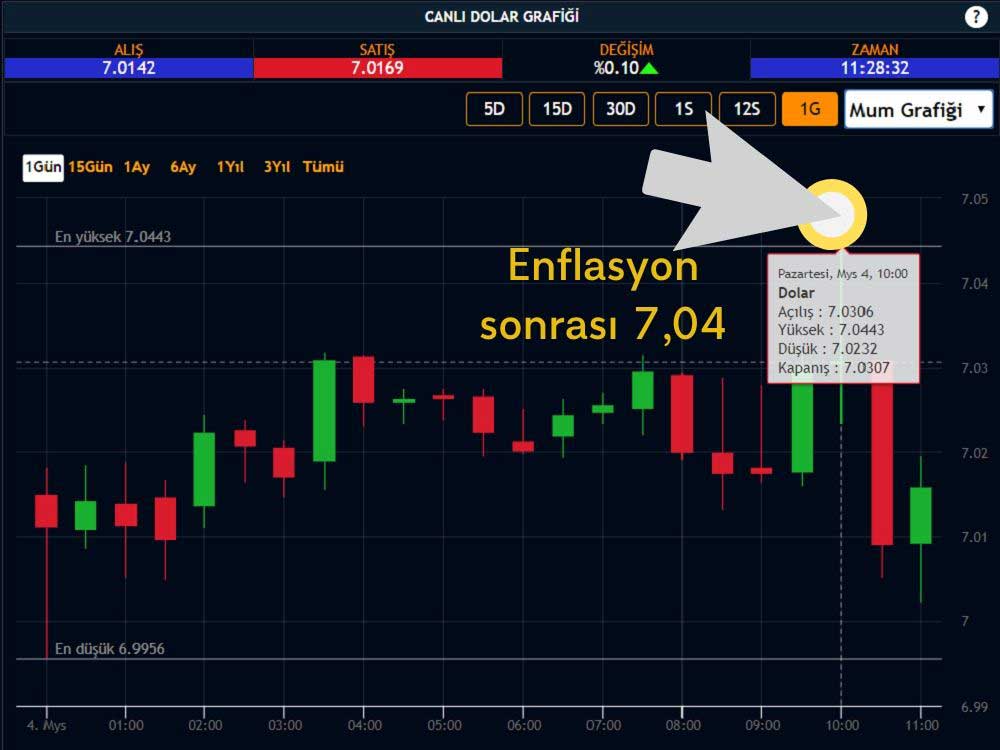Select the 30D interval button

621,109
